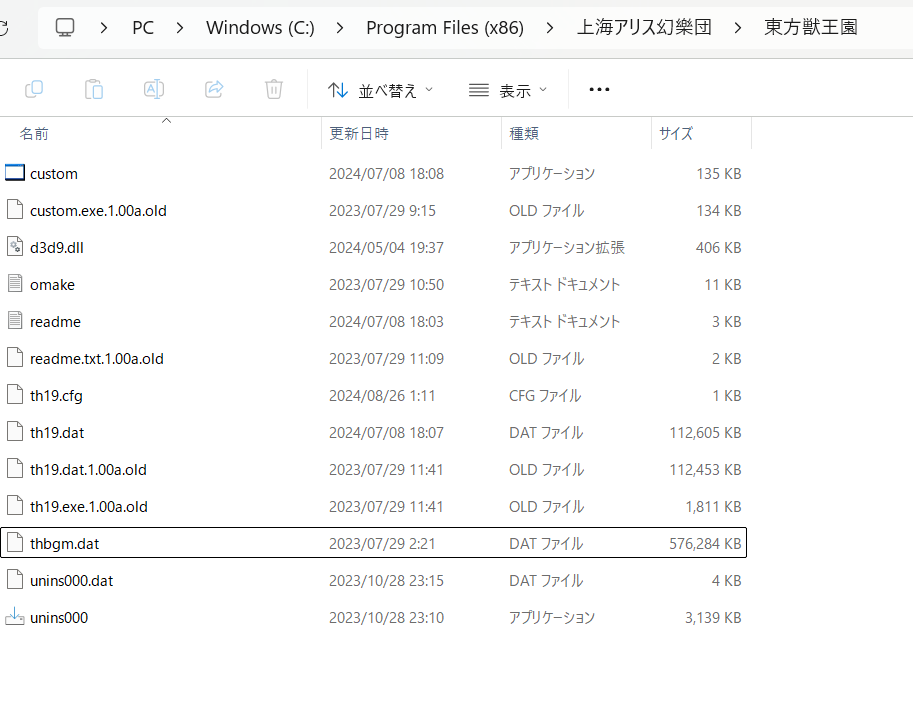Click the file name d3d9.dll
This screenshot has height=712, width=913.
coord(57,248)
